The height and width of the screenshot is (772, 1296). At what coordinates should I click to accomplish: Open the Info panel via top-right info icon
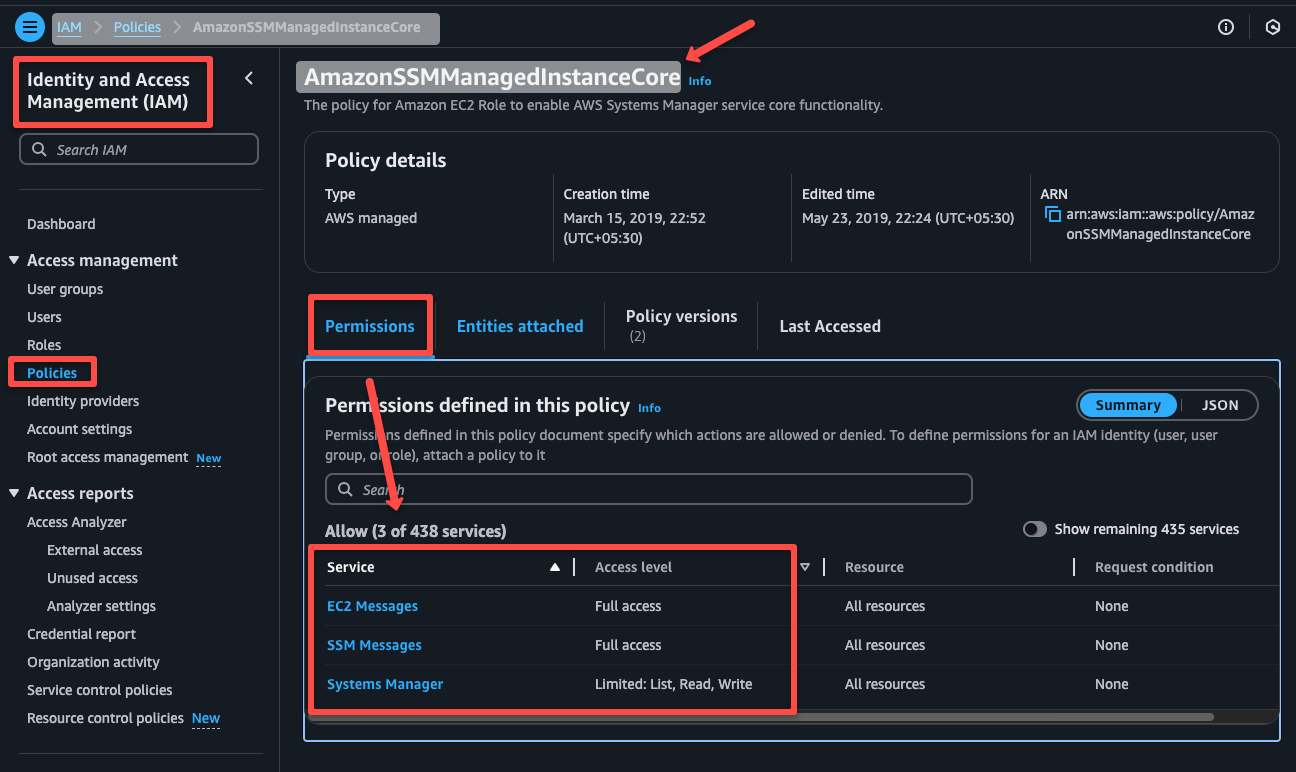coord(1225,27)
